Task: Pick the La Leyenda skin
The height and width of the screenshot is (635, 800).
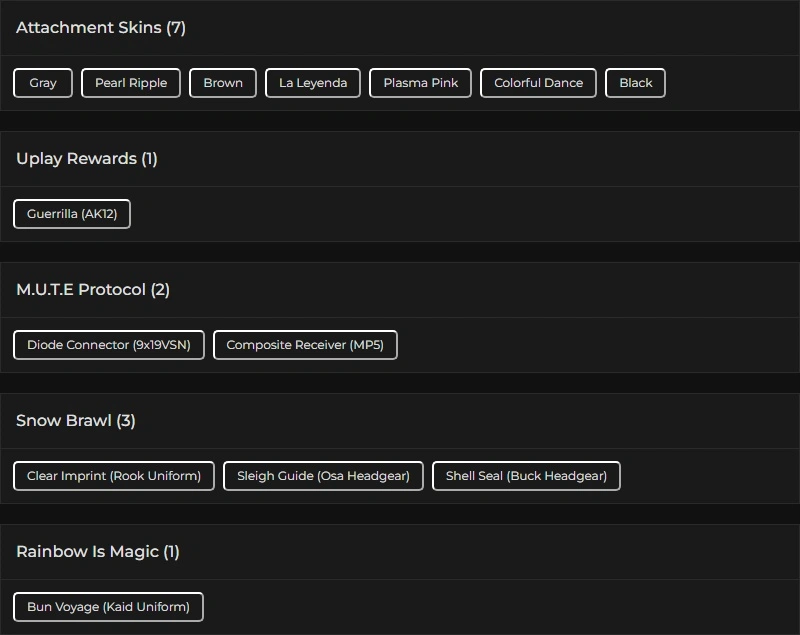Action: coord(313,83)
